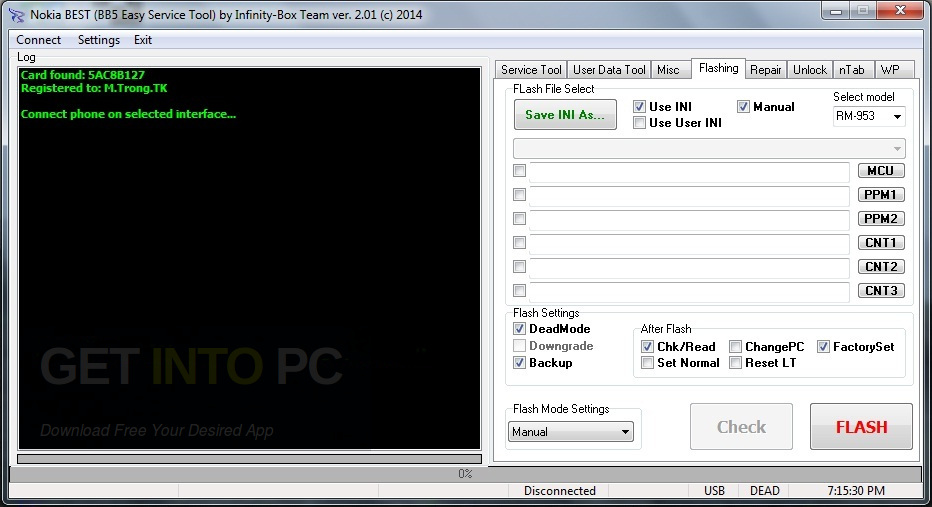The image size is (932, 507).
Task: Switch to the User Data Tool tab
Action: click(609, 70)
